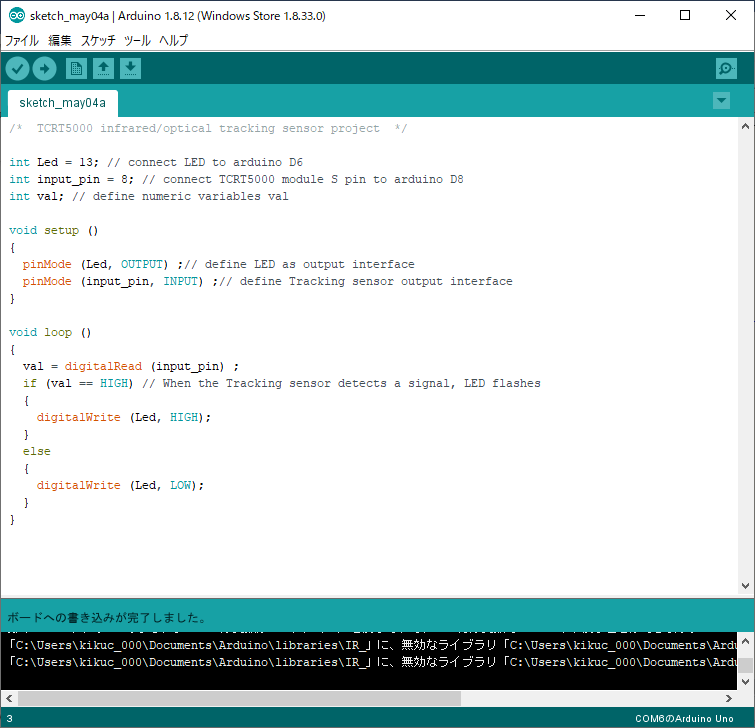Click the Arduino logo in title bar
Image resolution: width=755 pixels, height=728 pixels.
coord(16,16)
